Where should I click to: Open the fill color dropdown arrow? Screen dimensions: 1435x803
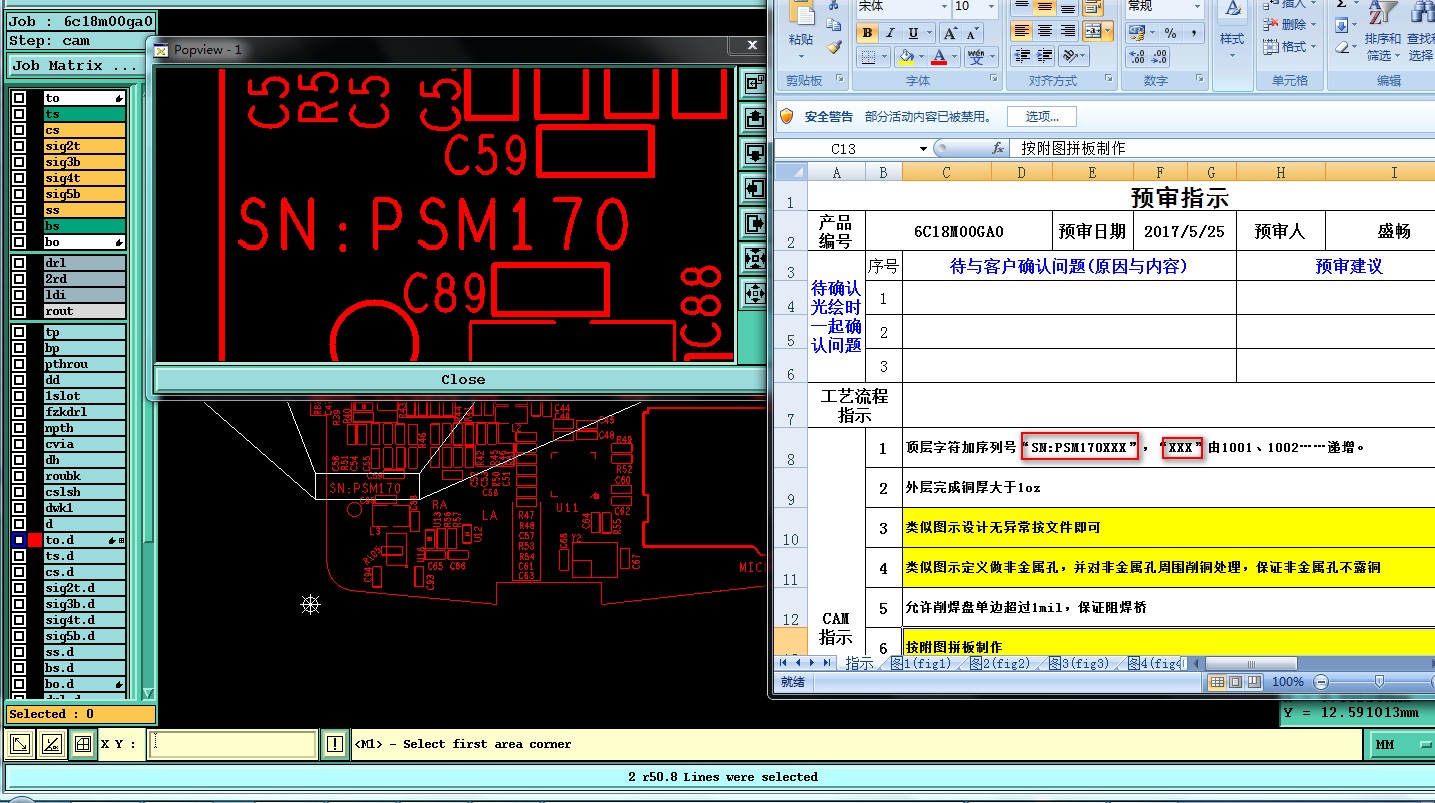tap(921, 57)
